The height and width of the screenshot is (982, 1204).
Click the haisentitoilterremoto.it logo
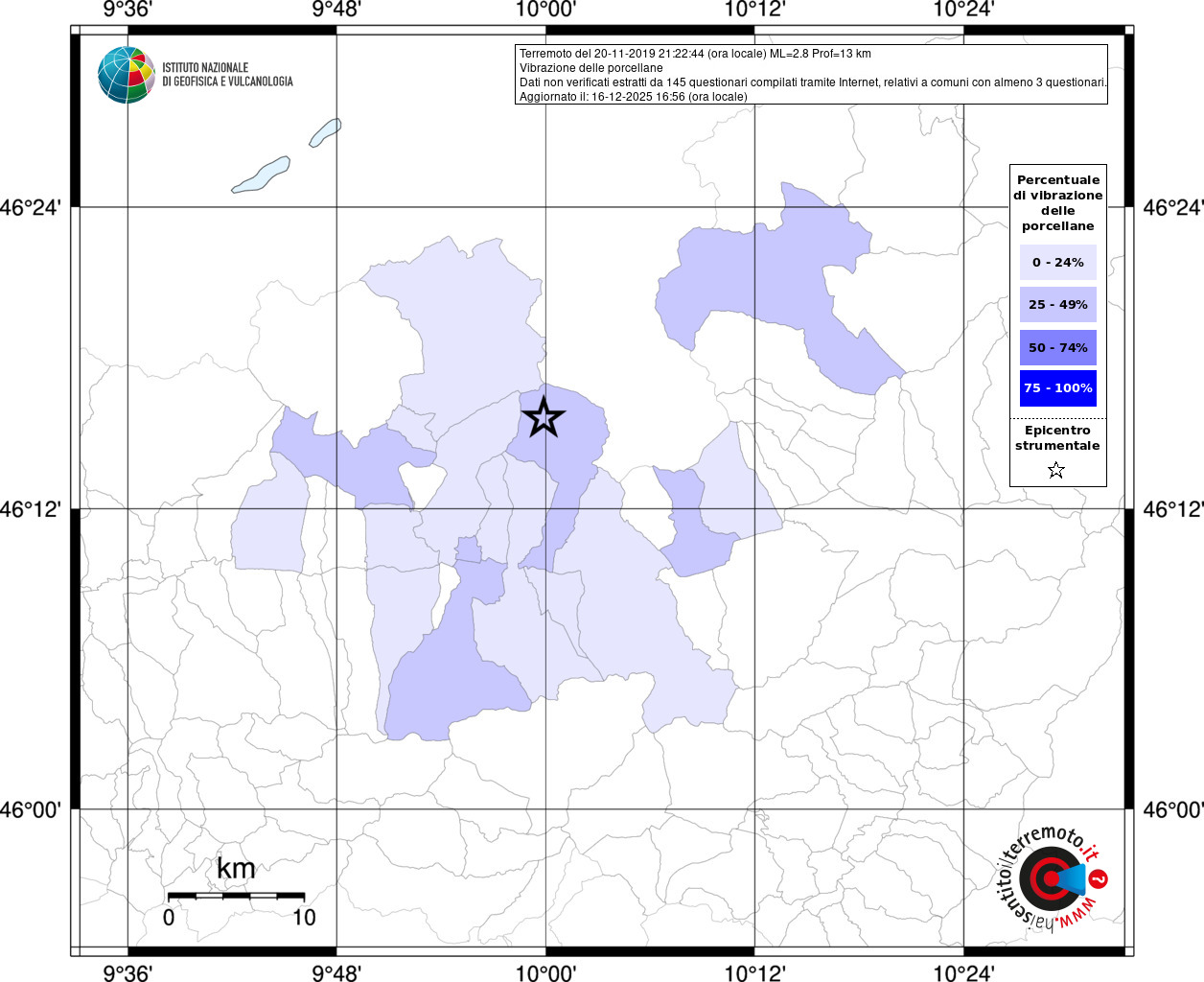click(1054, 878)
